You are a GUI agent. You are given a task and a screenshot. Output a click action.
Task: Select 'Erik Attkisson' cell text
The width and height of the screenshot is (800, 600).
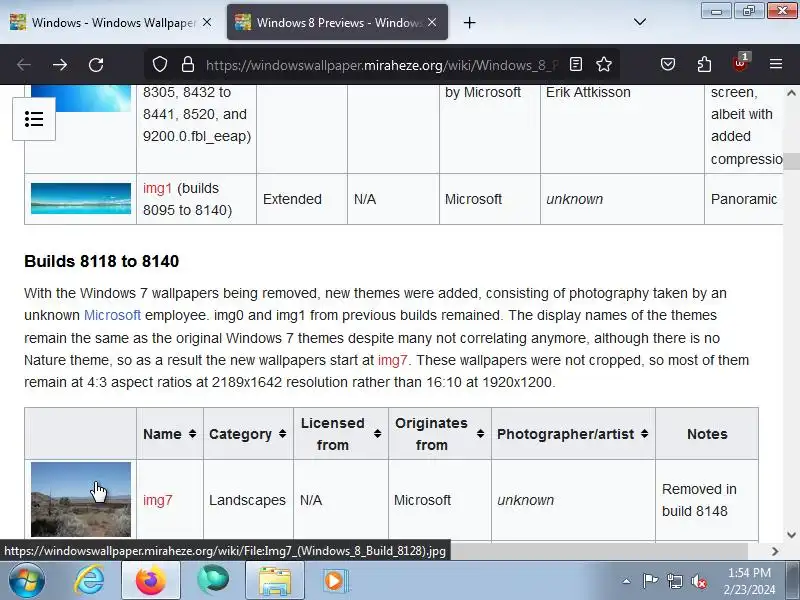pos(588,92)
